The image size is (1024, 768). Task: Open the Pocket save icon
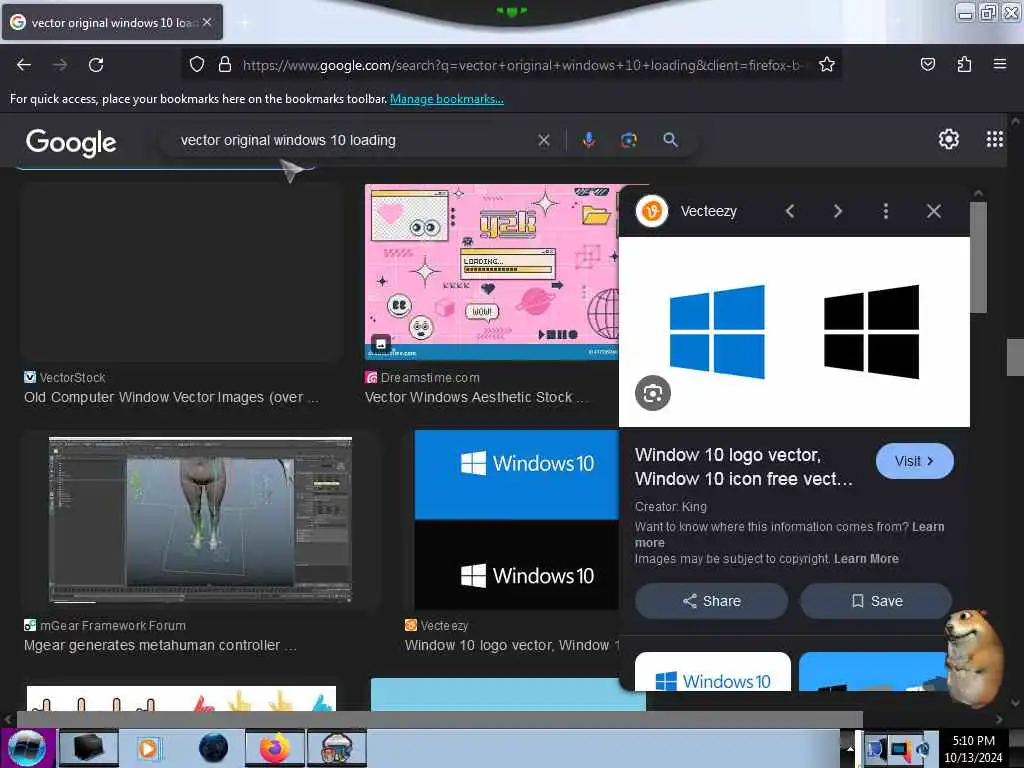click(x=927, y=64)
